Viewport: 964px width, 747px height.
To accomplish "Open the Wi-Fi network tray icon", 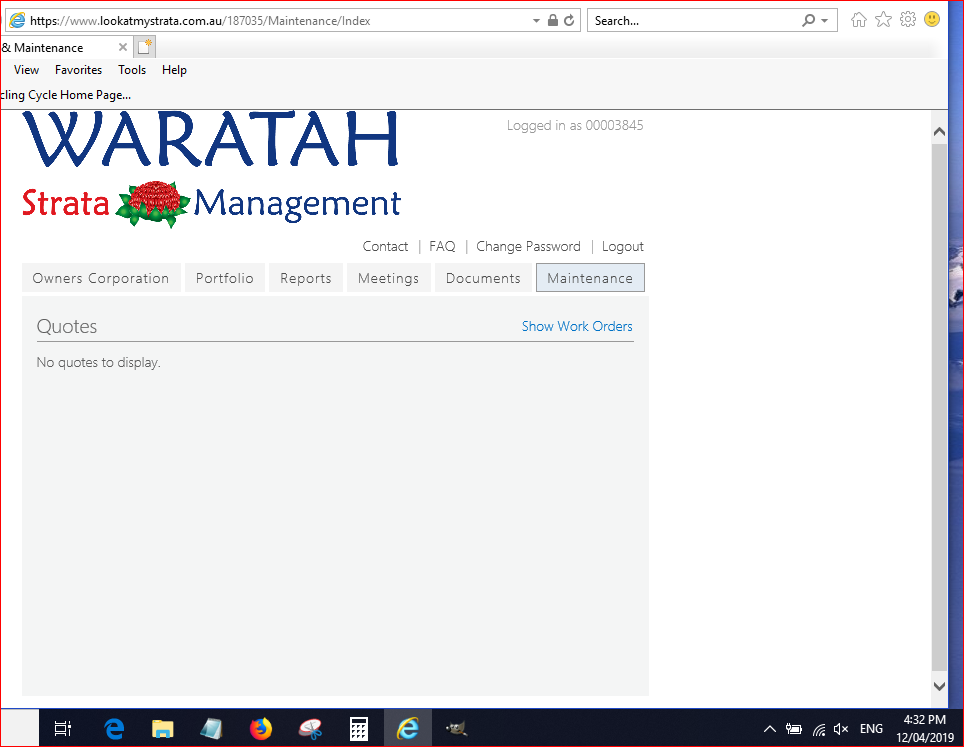I will click(x=819, y=730).
